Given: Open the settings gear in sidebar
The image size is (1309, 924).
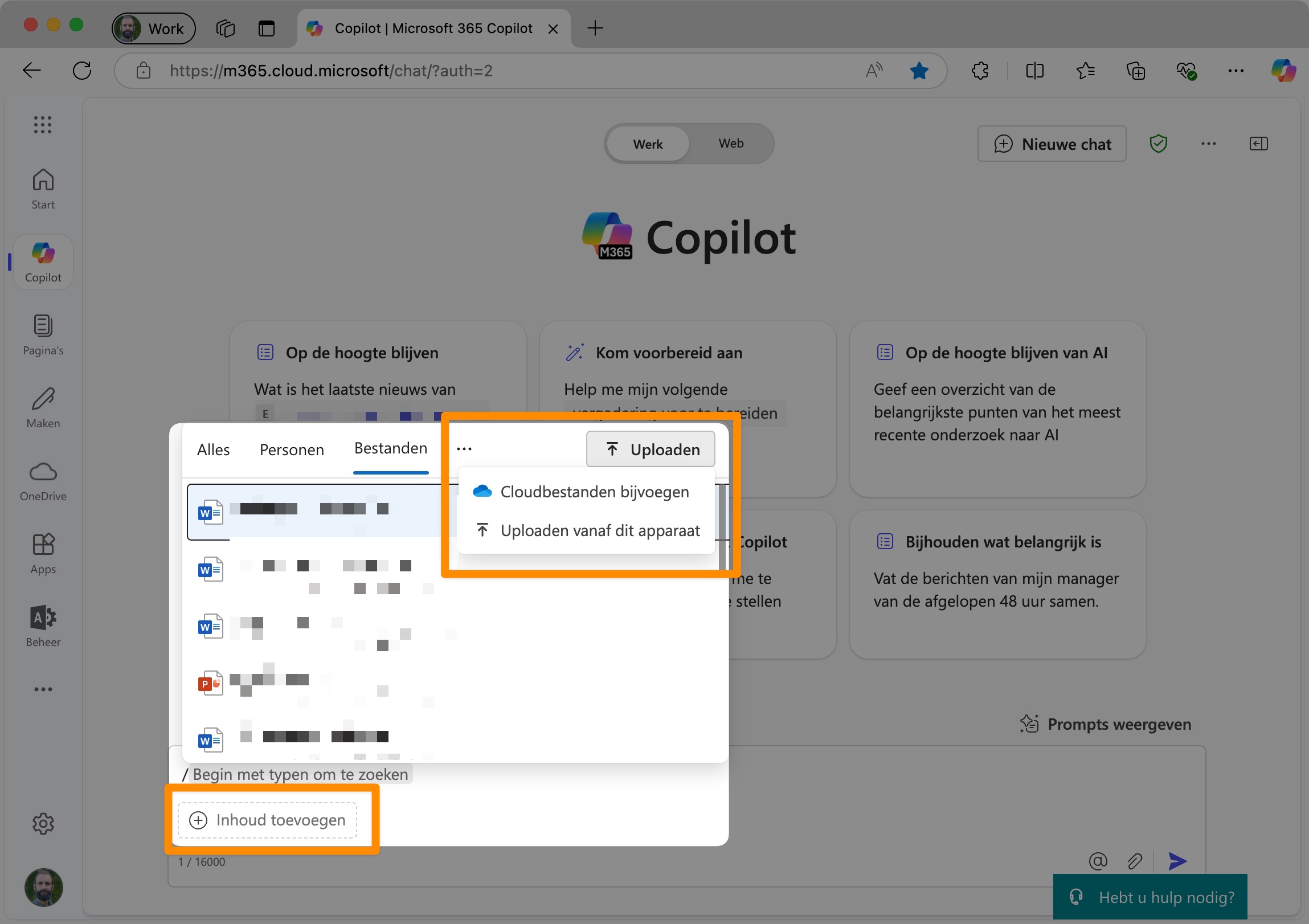Looking at the screenshot, I should point(43,824).
